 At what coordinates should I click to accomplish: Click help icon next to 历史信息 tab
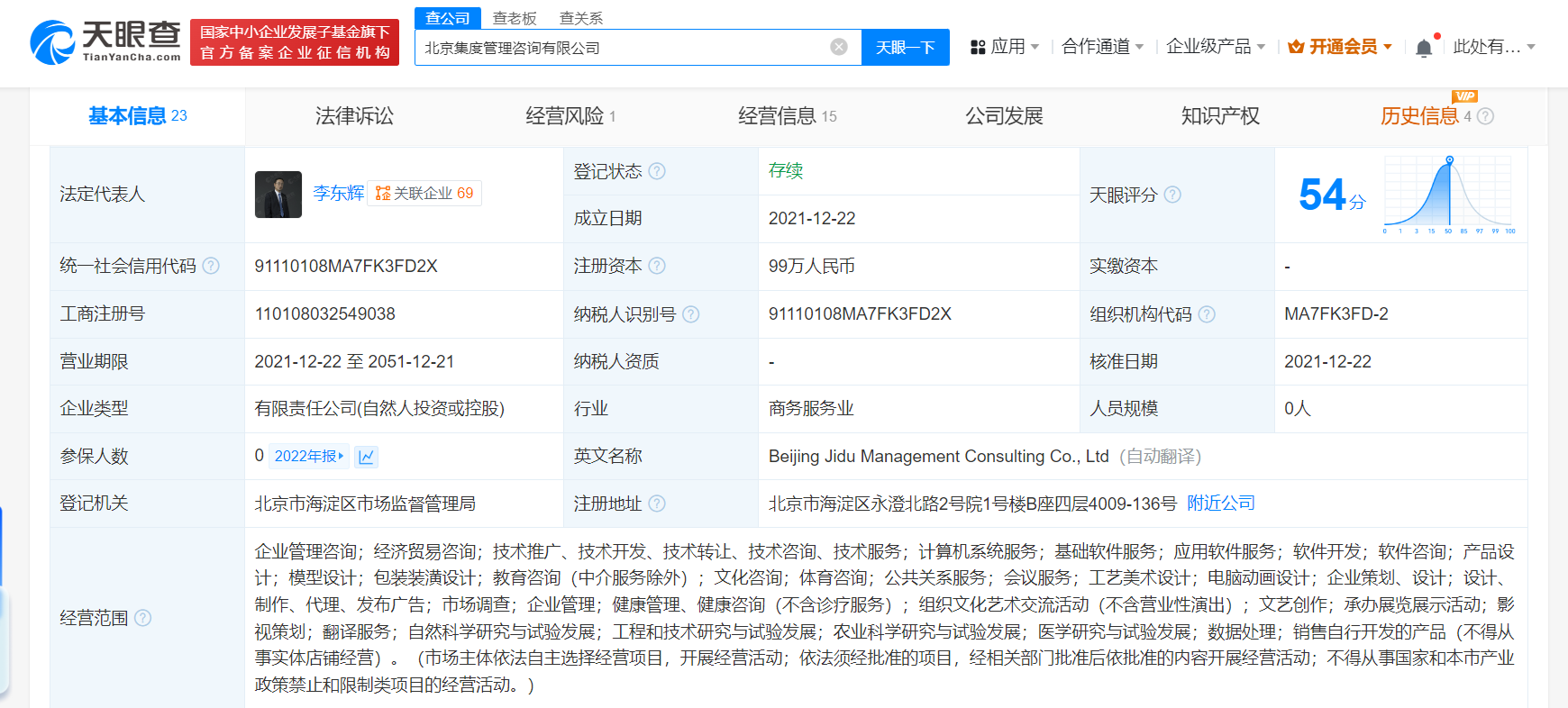click(1486, 116)
